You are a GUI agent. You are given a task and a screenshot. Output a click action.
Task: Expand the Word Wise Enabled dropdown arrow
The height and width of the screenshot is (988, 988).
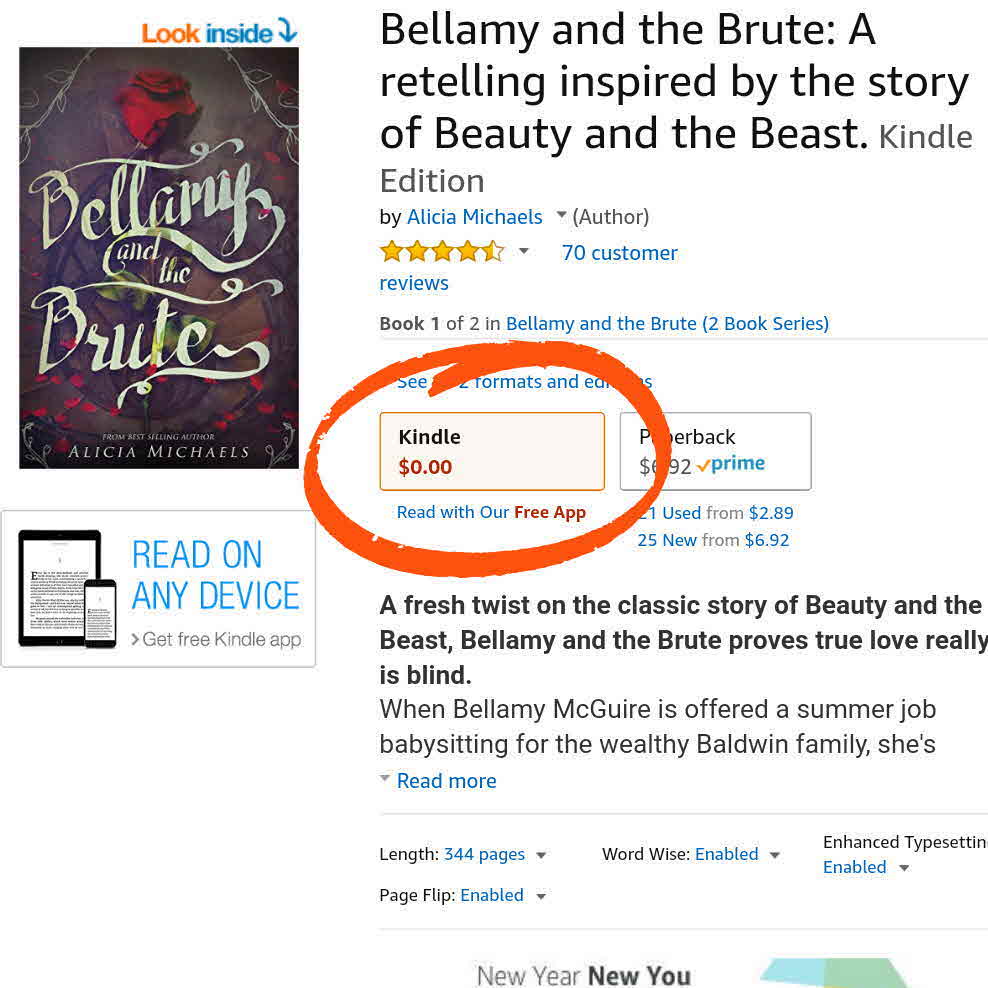pyautogui.click(x=774, y=855)
